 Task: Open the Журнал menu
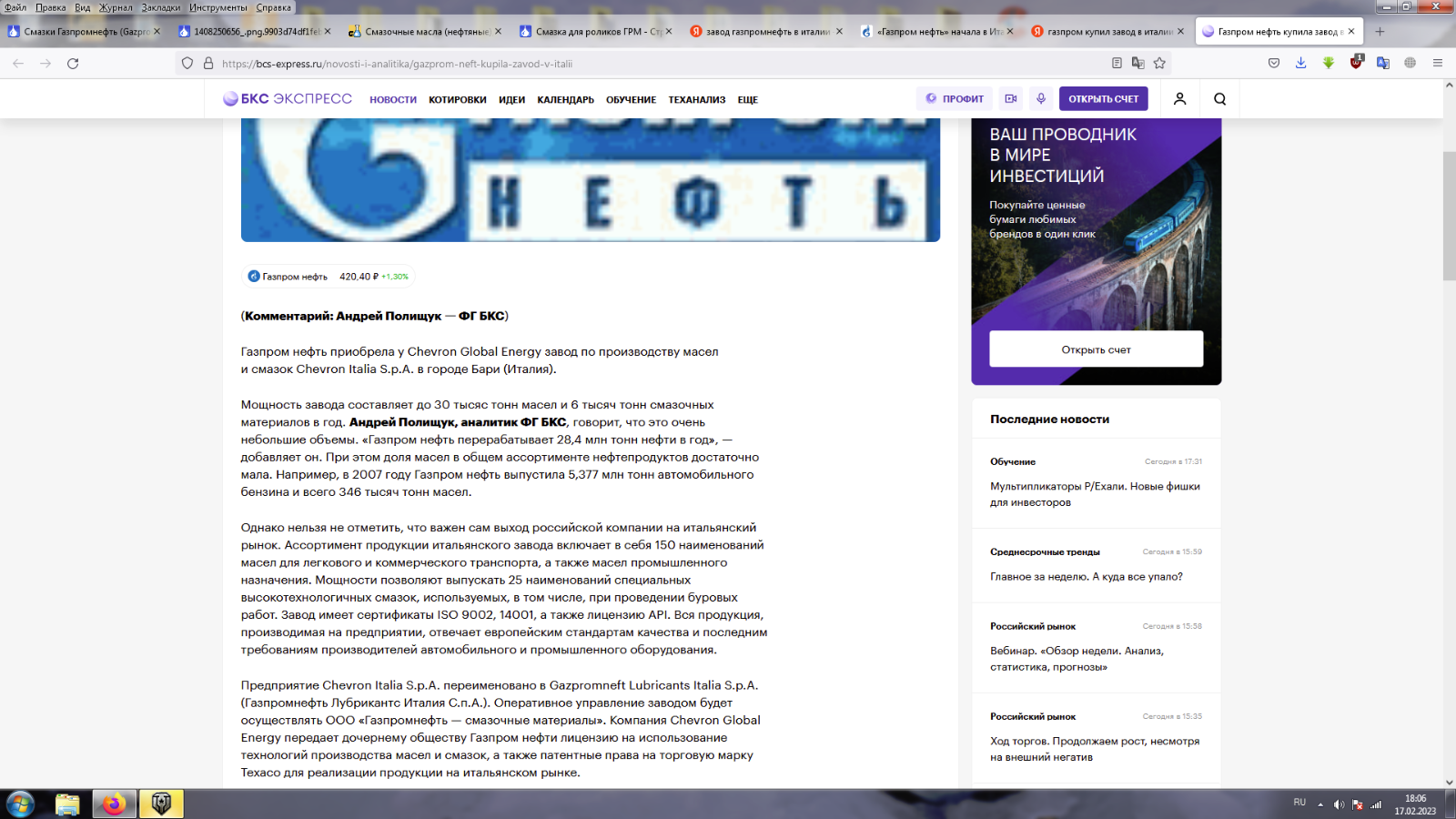coord(116,7)
